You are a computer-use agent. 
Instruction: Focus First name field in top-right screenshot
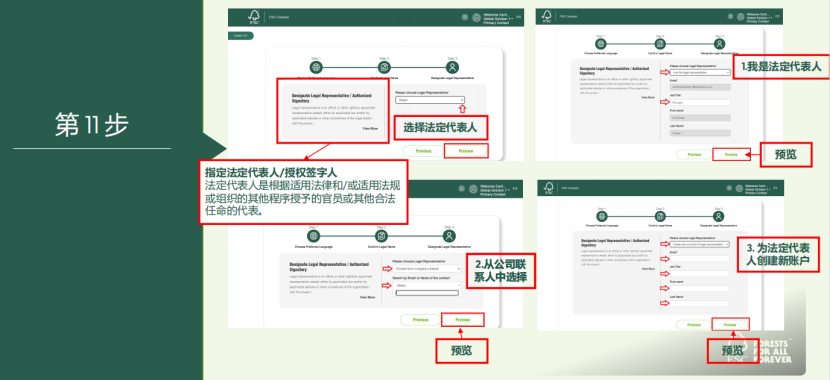(700, 117)
